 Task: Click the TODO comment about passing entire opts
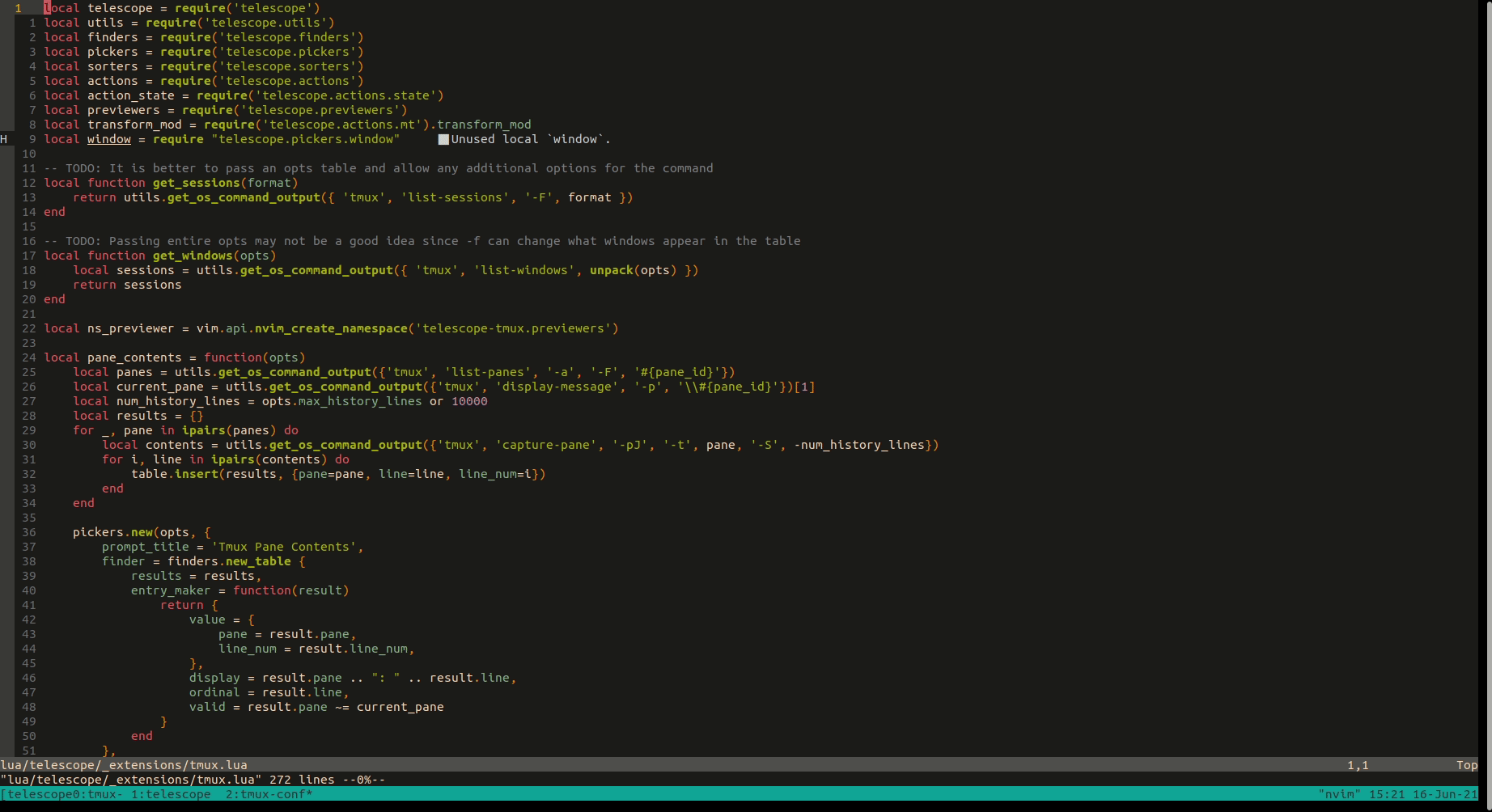coord(422,241)
